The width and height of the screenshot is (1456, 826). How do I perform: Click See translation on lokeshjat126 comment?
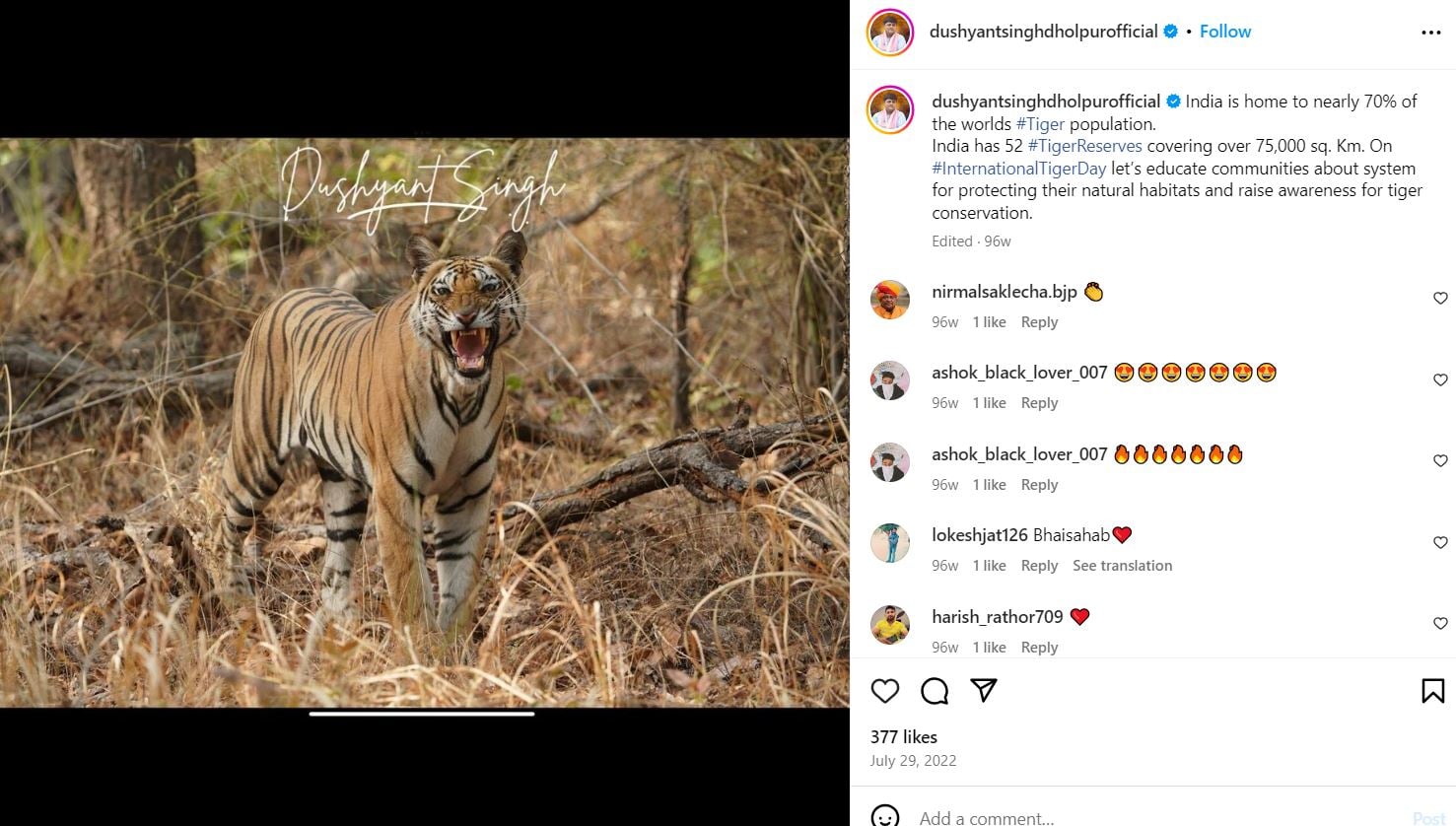click(x=1122, y=566)
